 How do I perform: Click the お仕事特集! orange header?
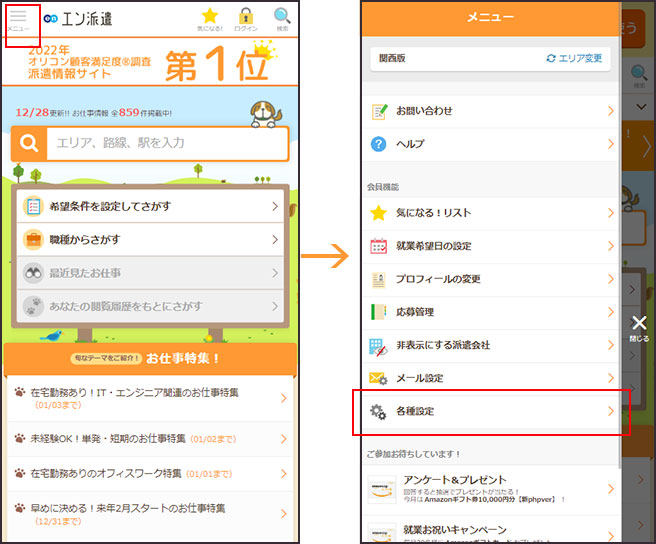tap(150, 359)
